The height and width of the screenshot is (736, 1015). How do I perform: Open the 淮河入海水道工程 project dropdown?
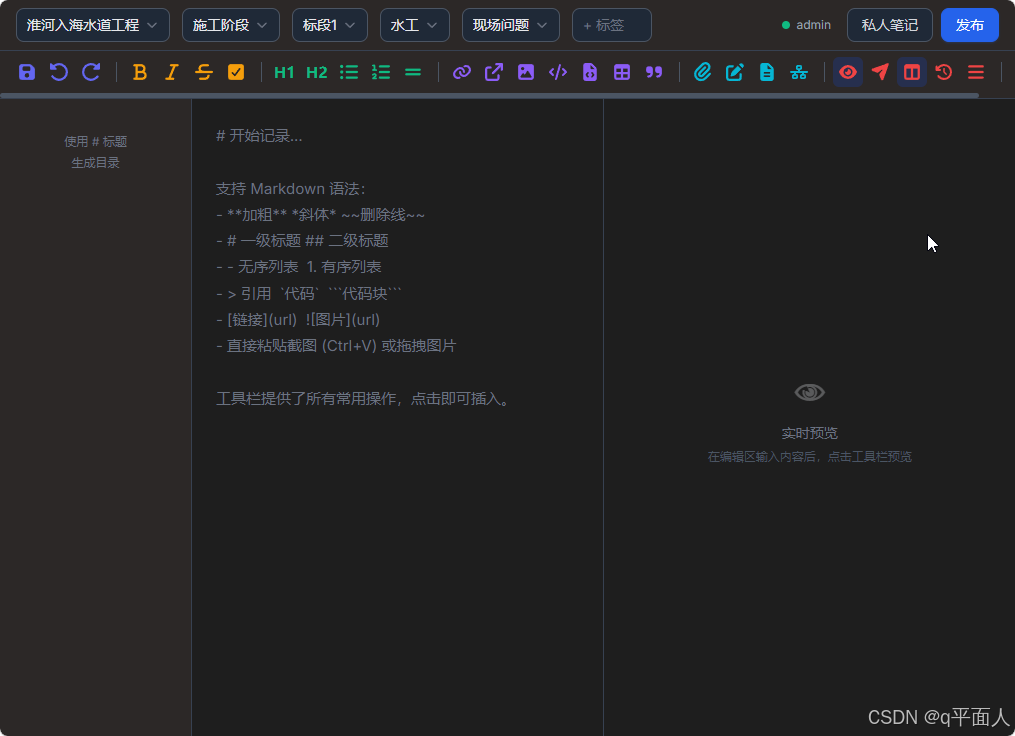coord(93,25)
